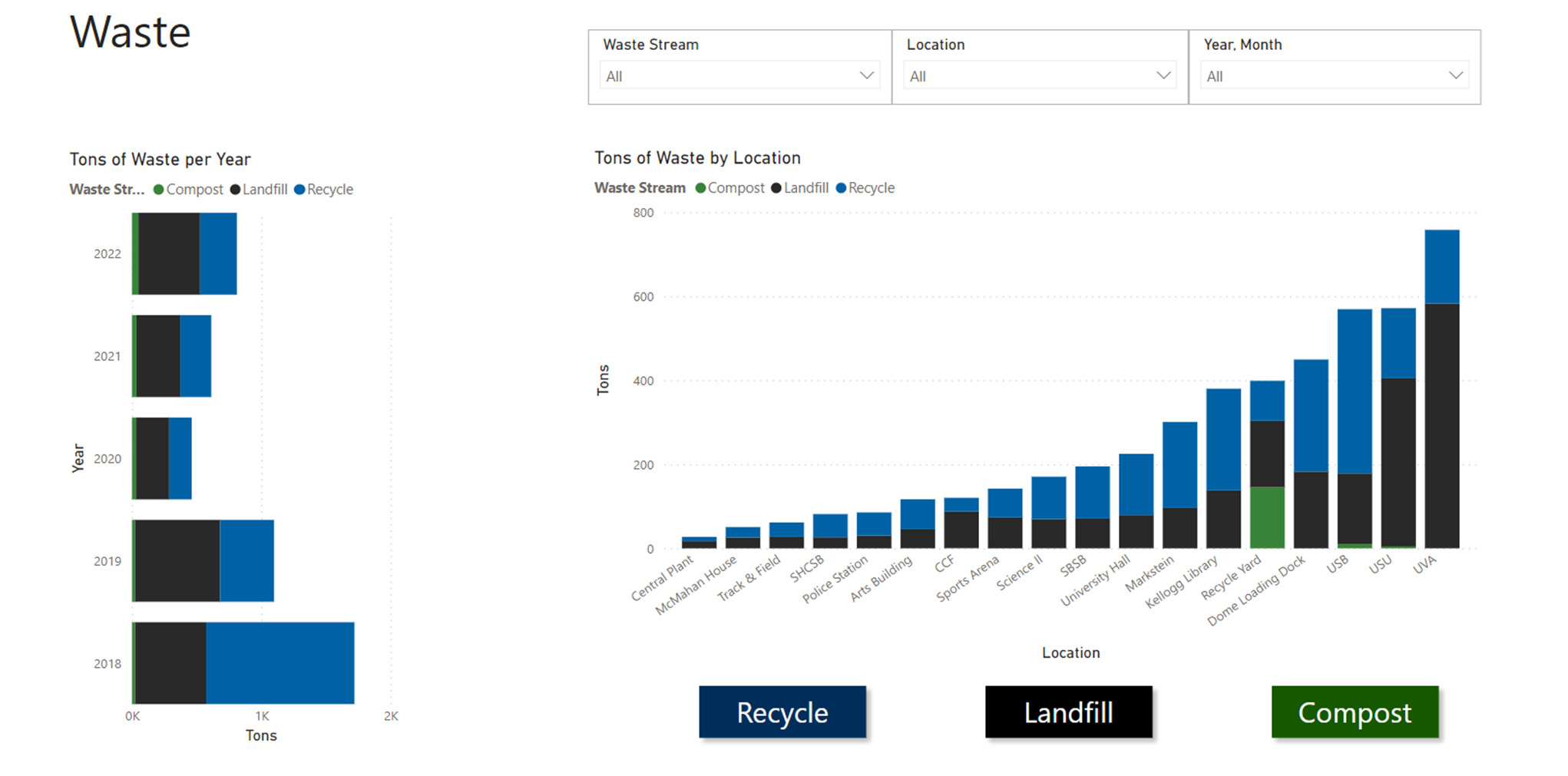Image resolution: width=1568 pixels, height=776 pixels.
Task: Select the UVA bar in location chart
Action: [x=1441, y=384]
